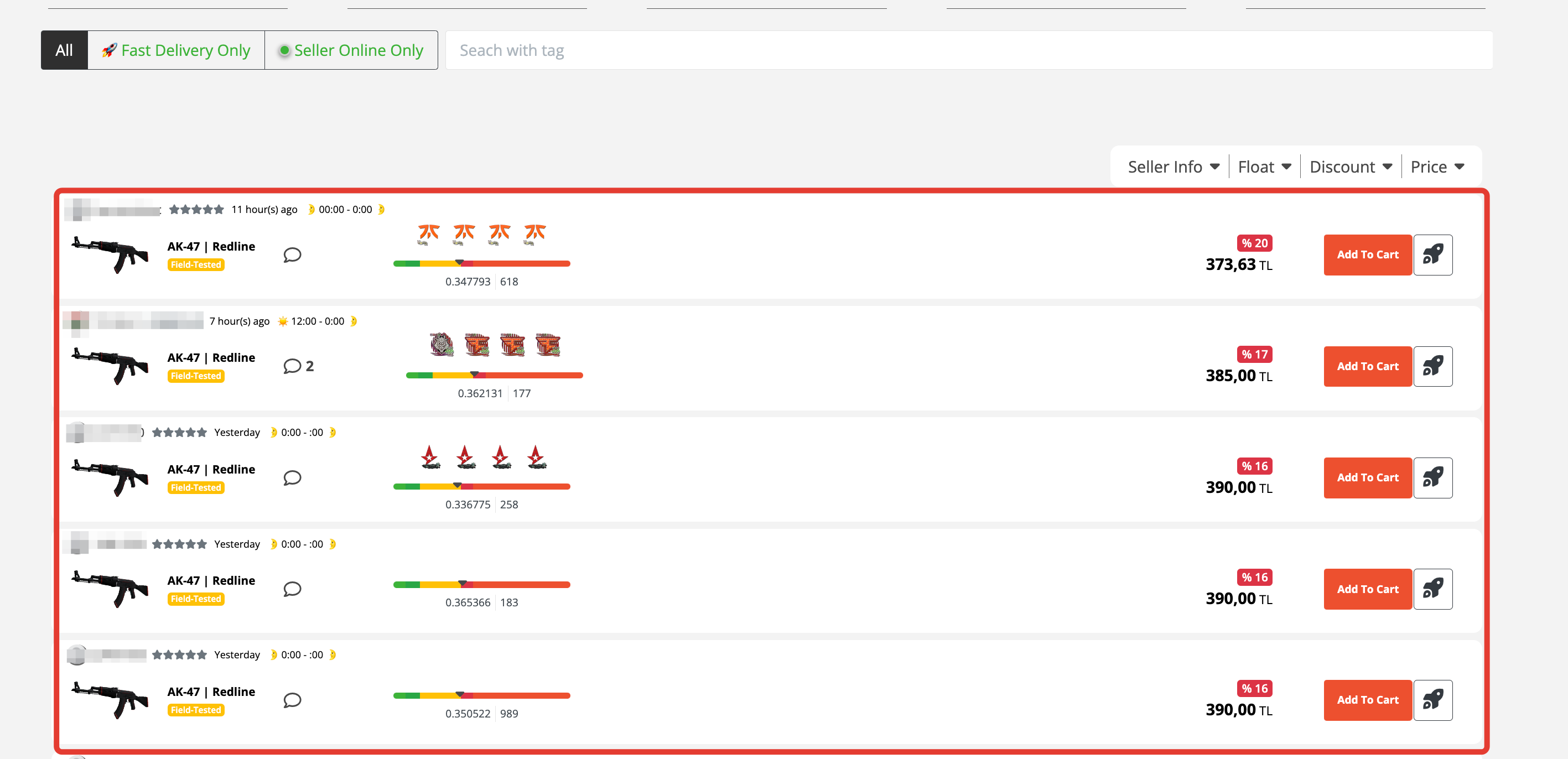Viewport: 1568px width, 759px height.
Task: Open the Float sort dropdown
Action: click(x=1264, y=166)
